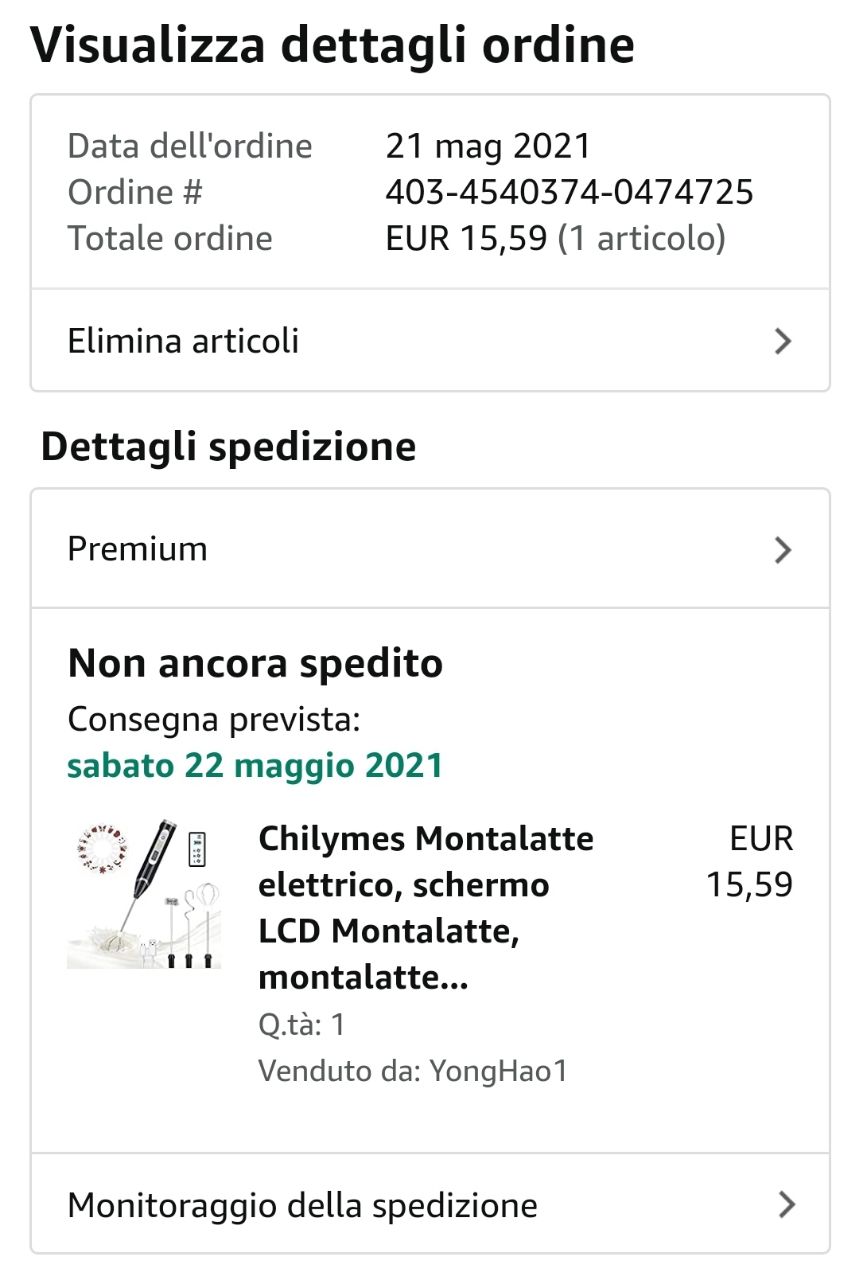Tap the Dettagli spedizione section heading

[228, 446]
